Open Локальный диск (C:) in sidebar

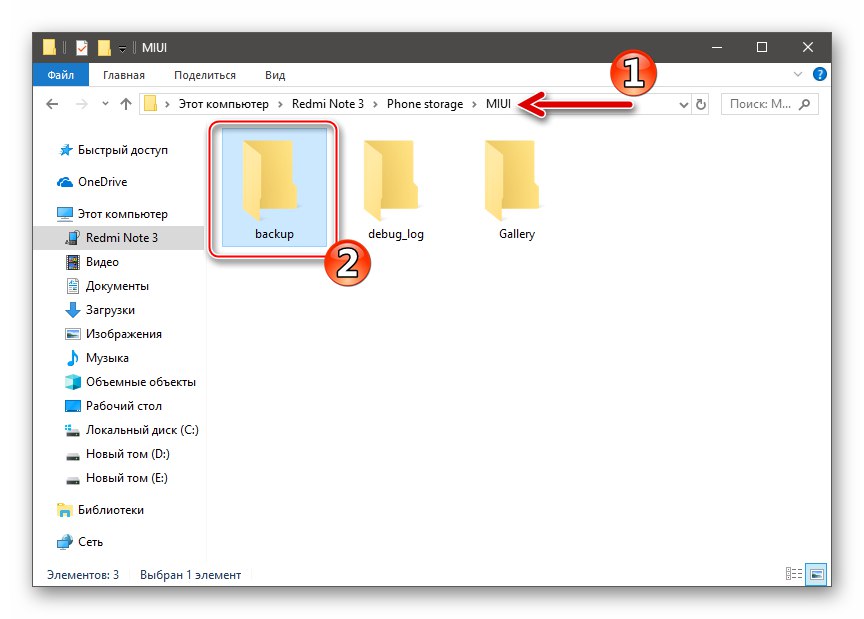click(x=132, y=430)
